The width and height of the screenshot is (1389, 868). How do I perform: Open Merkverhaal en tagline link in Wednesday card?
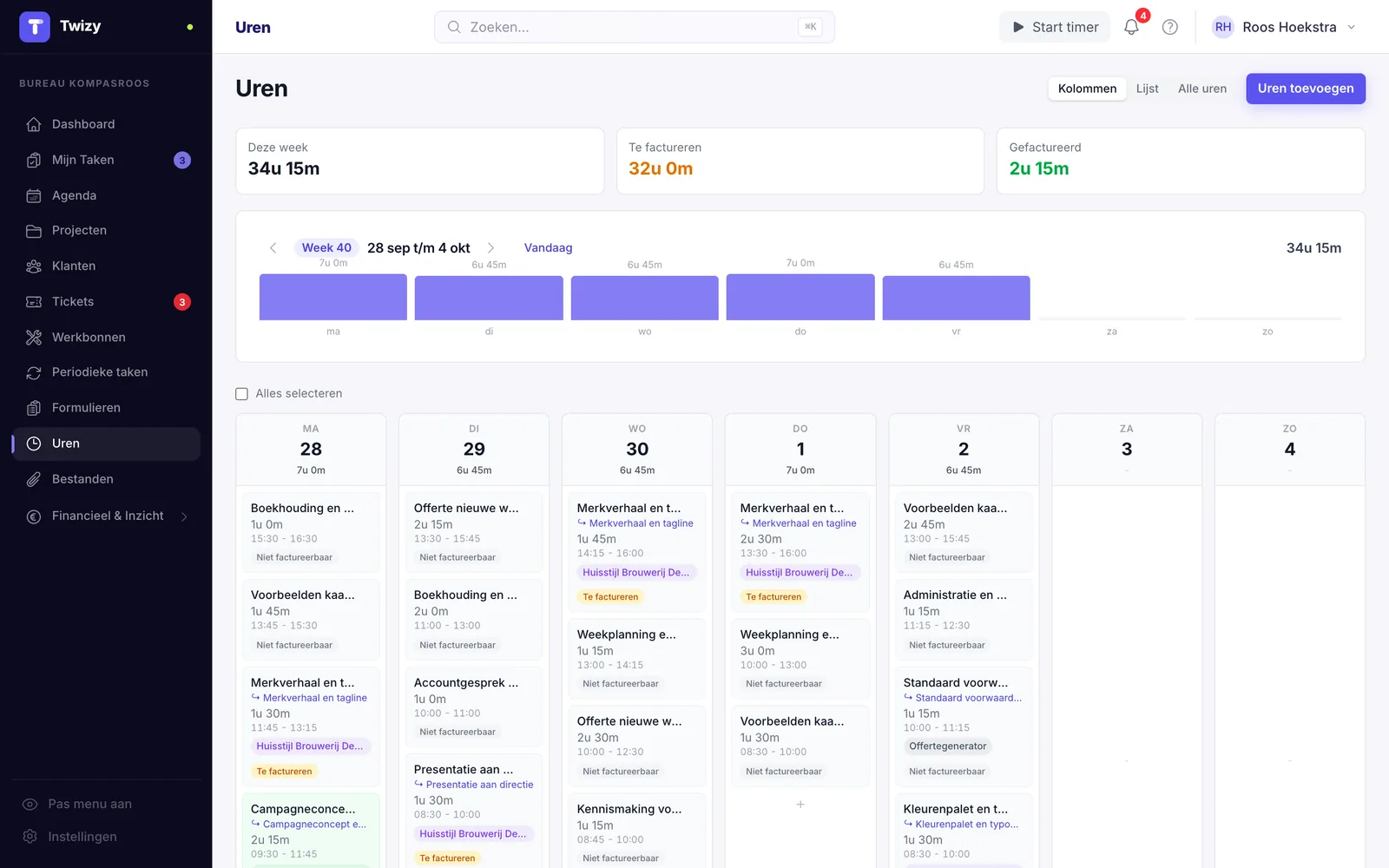pos(641,523)
